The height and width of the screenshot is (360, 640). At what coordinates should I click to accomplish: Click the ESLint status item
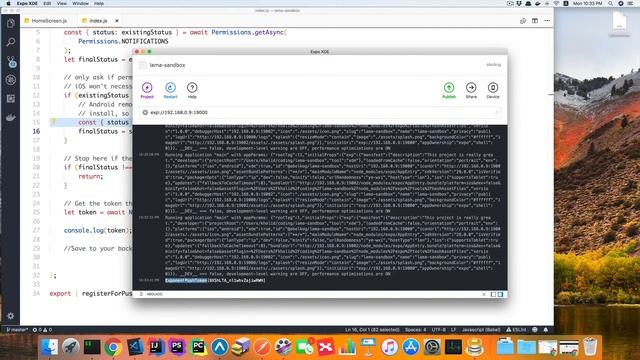pyautogui.click(x=516, y=329)
